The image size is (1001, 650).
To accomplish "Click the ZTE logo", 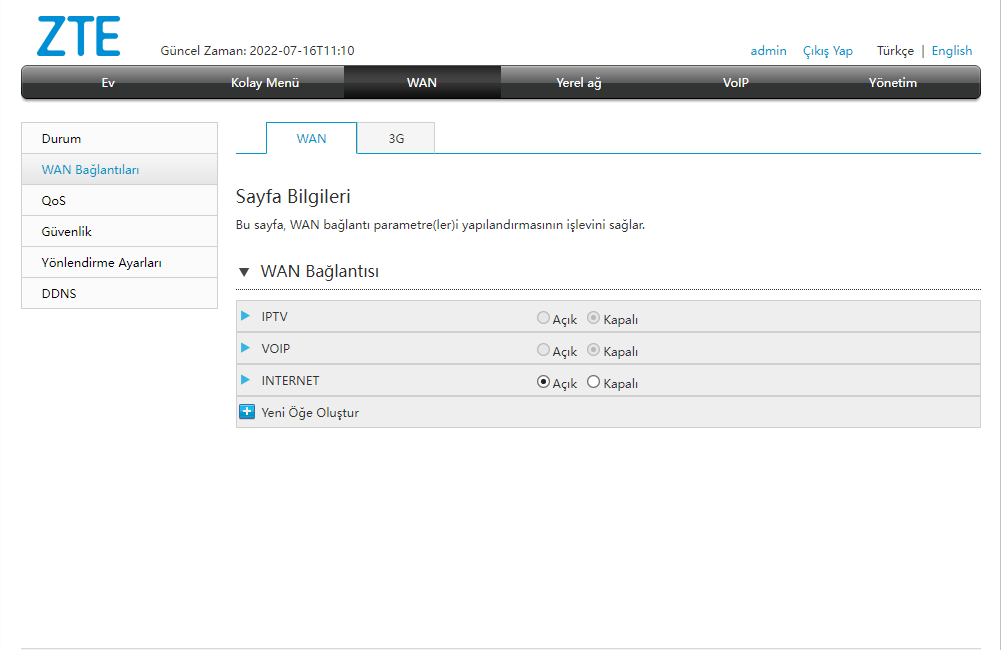I will tap(79, 36).
